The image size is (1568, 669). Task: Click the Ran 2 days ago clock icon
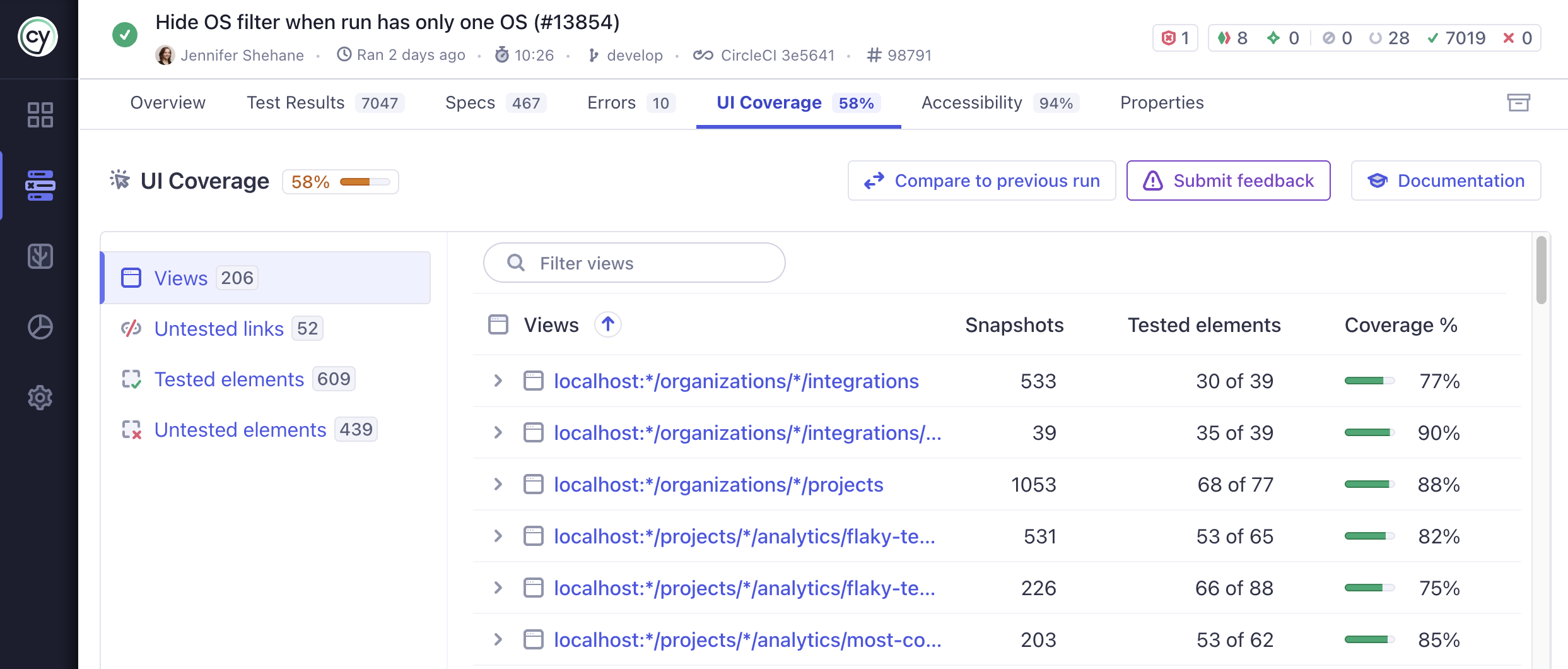point(344,55)
